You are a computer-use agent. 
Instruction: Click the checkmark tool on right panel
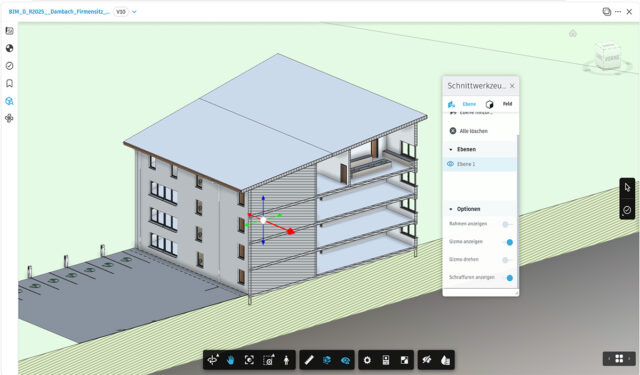pyautogui.click(x=627, y=210)
